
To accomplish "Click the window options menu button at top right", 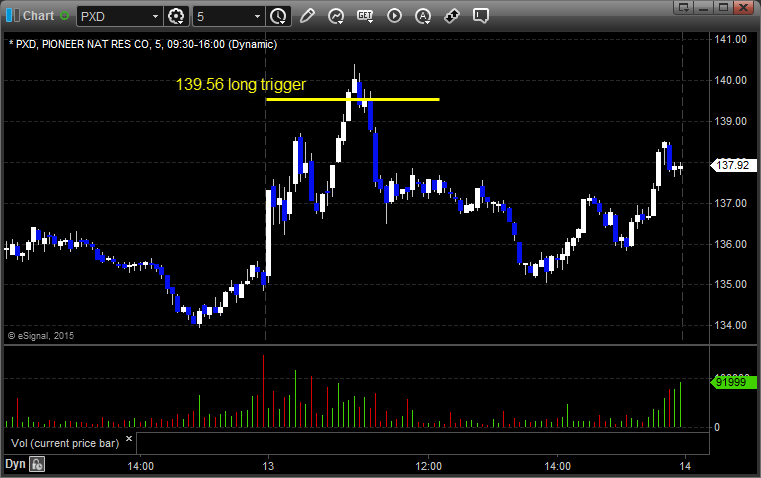I will [684, 7].
